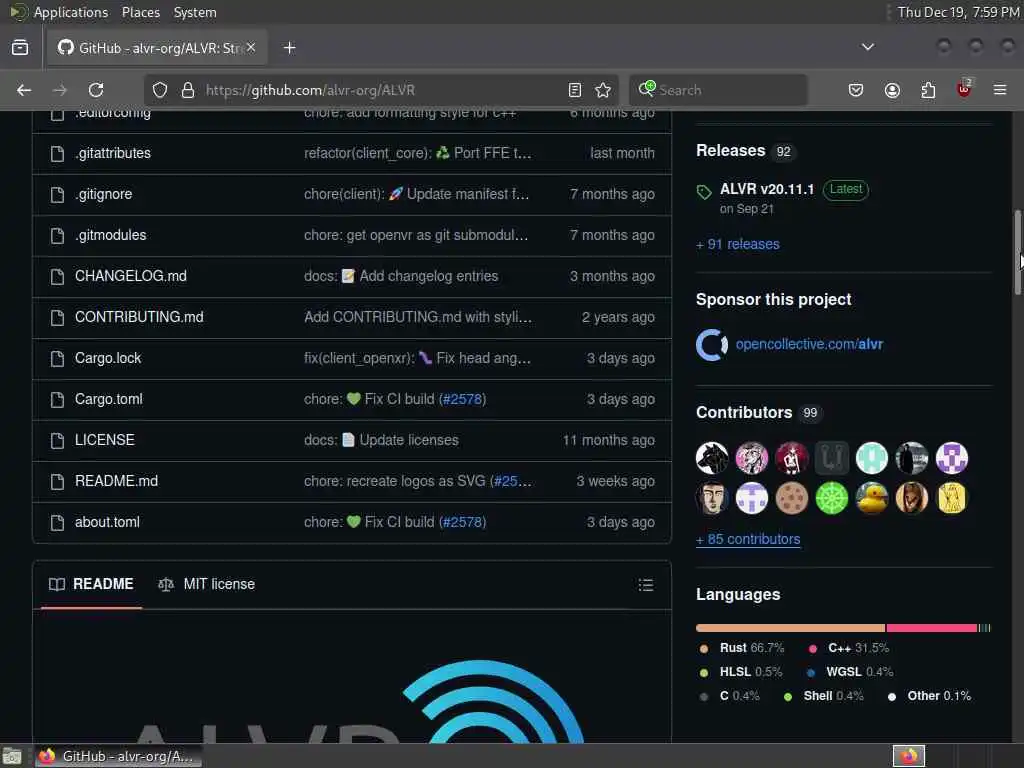Open the Applications menu
Screen dimensions: 1024x768
[71, 12]
